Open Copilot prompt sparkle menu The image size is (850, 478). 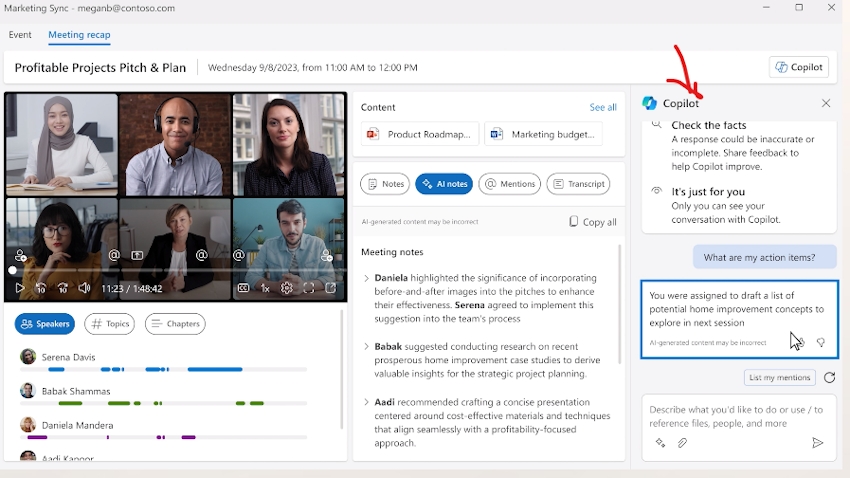pos(660,443)
